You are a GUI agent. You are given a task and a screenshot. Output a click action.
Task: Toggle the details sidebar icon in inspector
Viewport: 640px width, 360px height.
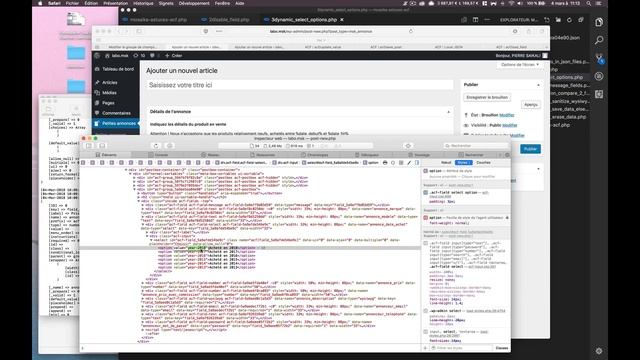pyautogui.click(x=417, y=162)
